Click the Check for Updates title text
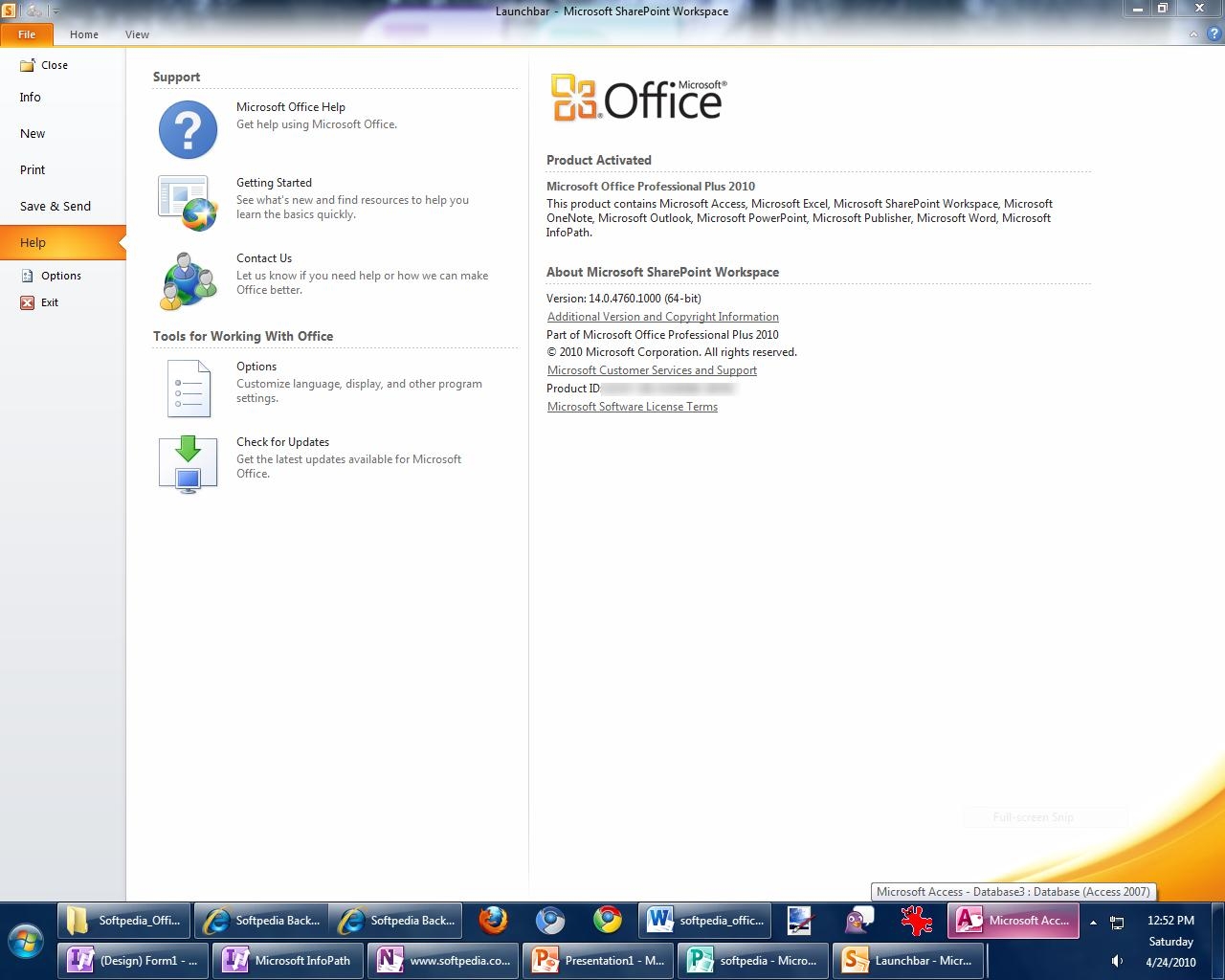1225x980 pixels. click(282, 442)
